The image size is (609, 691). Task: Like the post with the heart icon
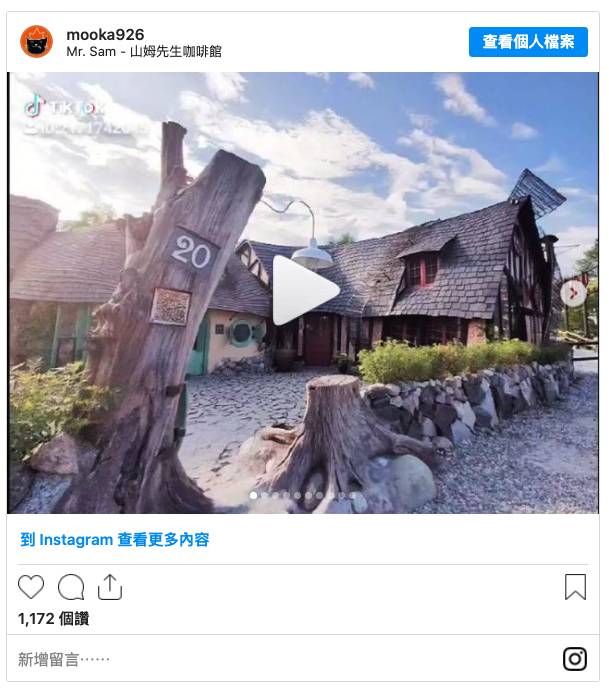(31, 587)
